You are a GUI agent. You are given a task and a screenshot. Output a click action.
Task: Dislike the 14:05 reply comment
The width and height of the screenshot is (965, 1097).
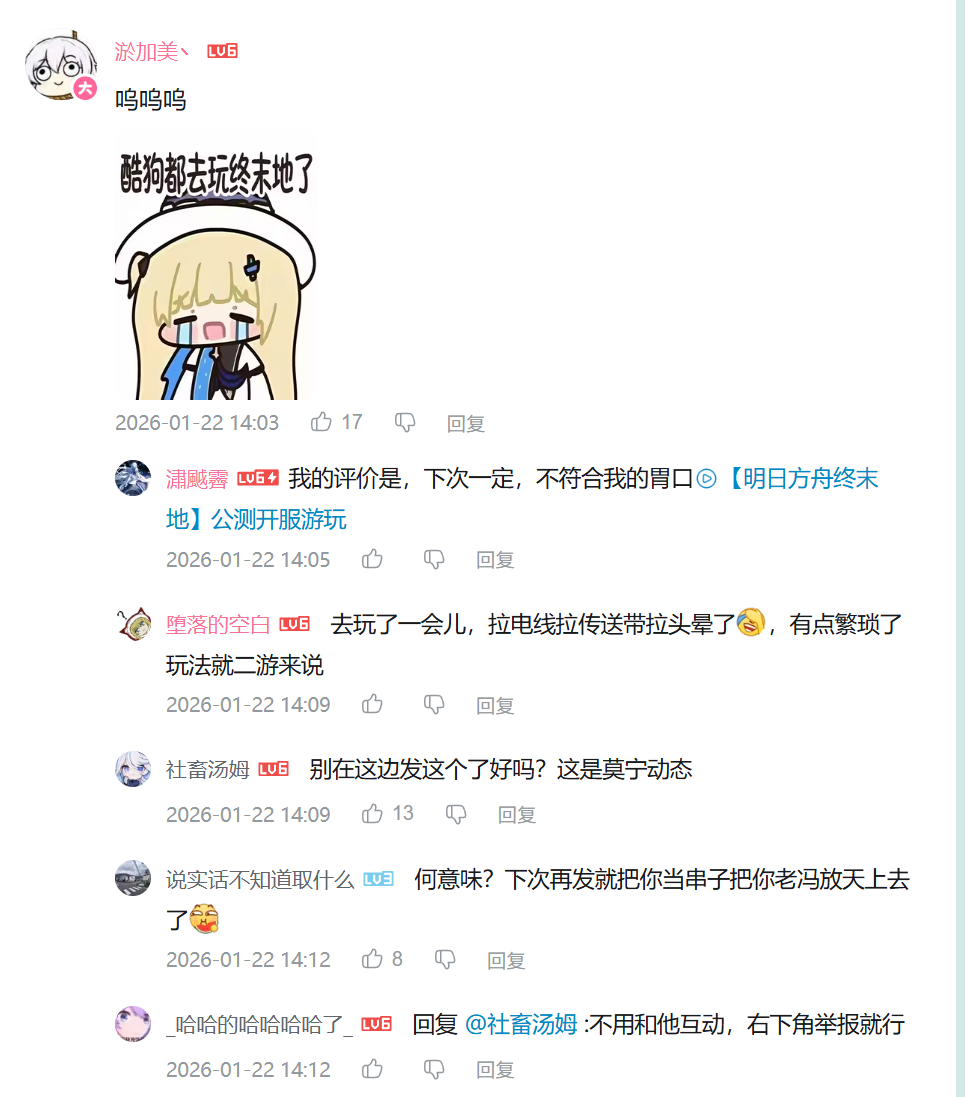(x=435, y=560)
